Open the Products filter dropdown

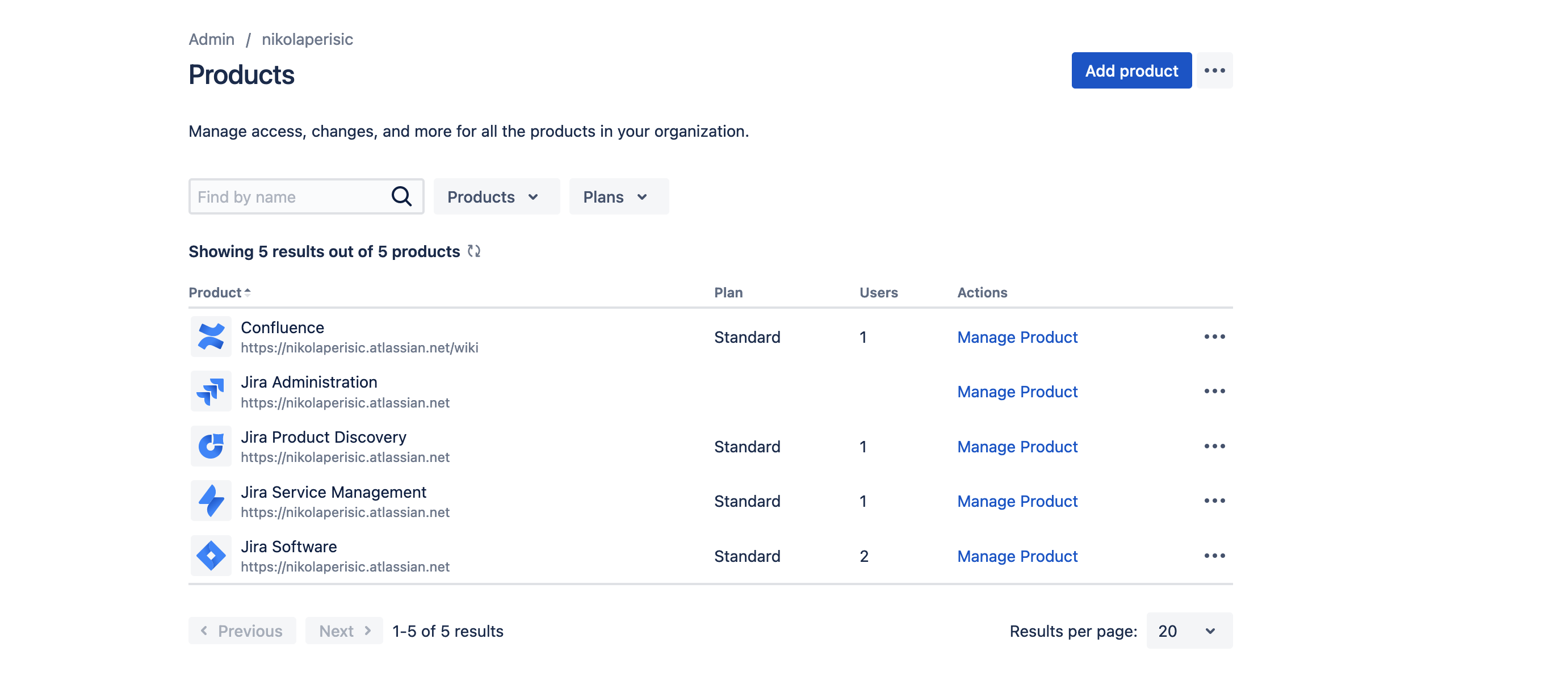(496, 196)
